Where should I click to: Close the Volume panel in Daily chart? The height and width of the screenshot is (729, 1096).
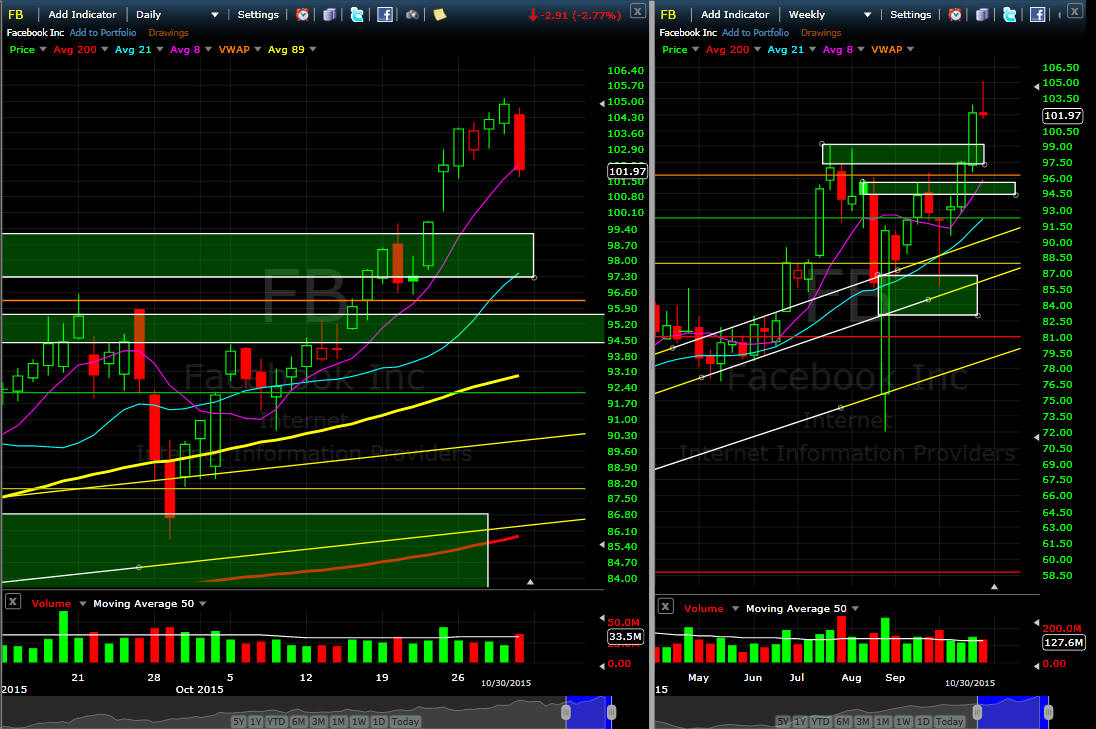click(13, 601)
